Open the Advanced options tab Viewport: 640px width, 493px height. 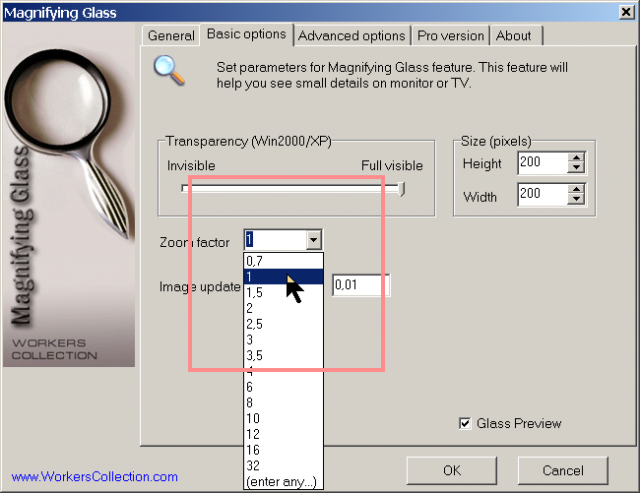pyautogui.click(x=352, y=36)
